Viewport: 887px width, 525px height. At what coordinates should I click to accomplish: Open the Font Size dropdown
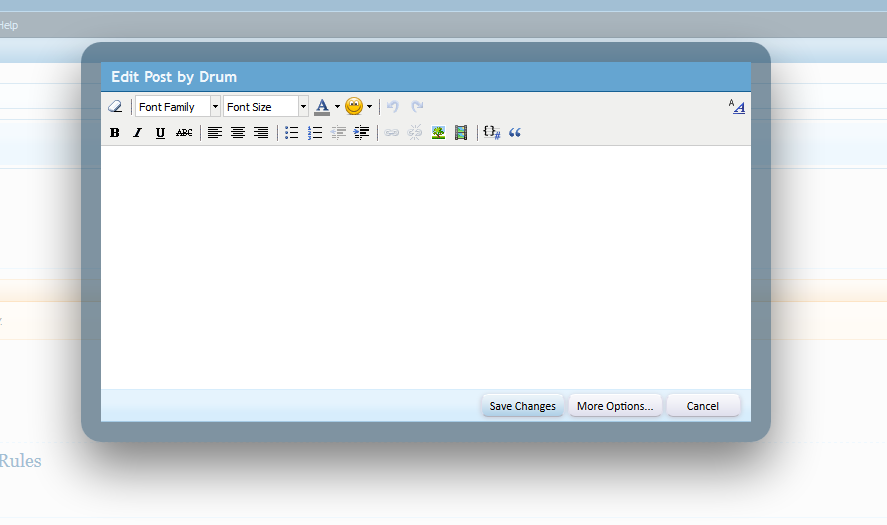click(266, 106)
